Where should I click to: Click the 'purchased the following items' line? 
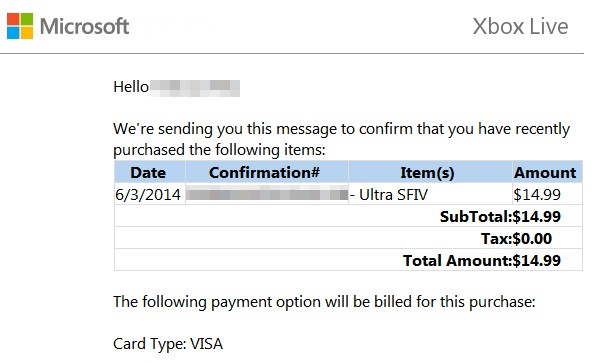pos(219,150)
